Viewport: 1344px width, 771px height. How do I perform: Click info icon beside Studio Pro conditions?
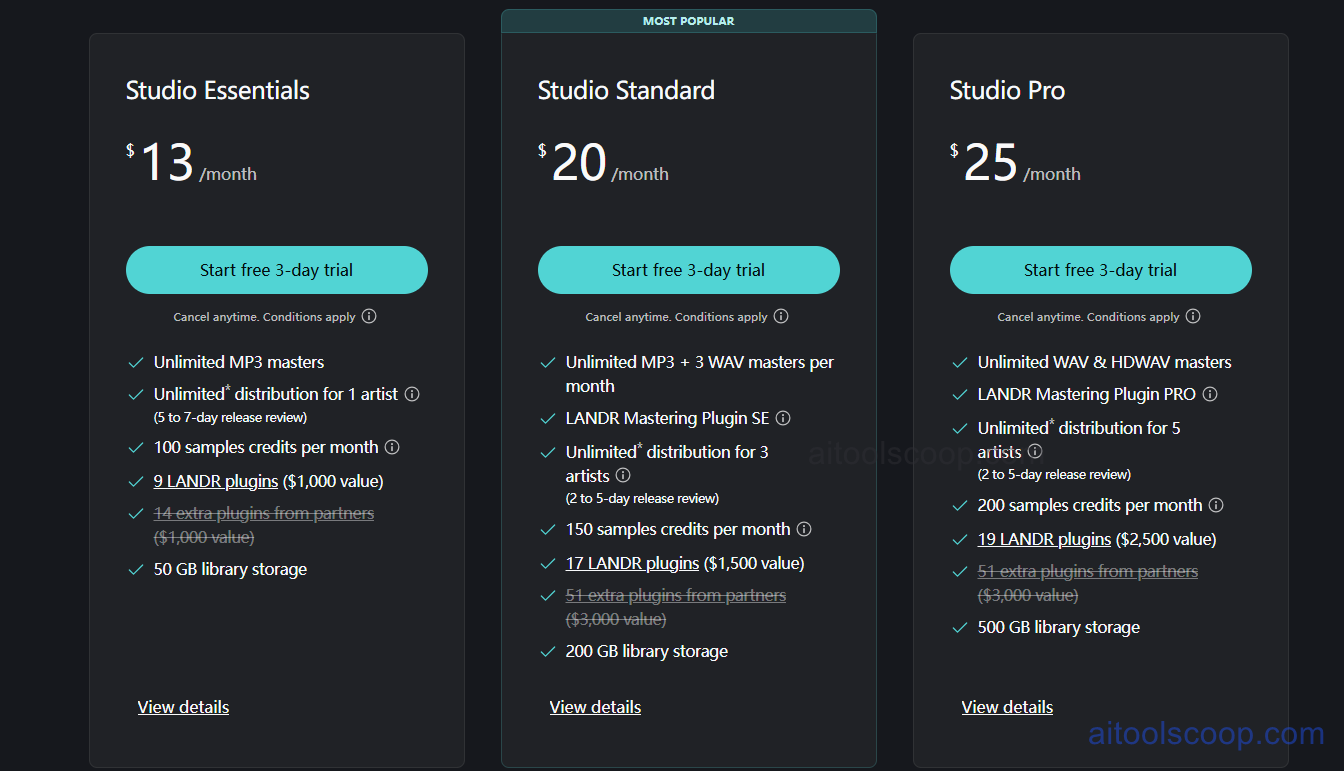pyautogui.click(x=1193, y=316)
